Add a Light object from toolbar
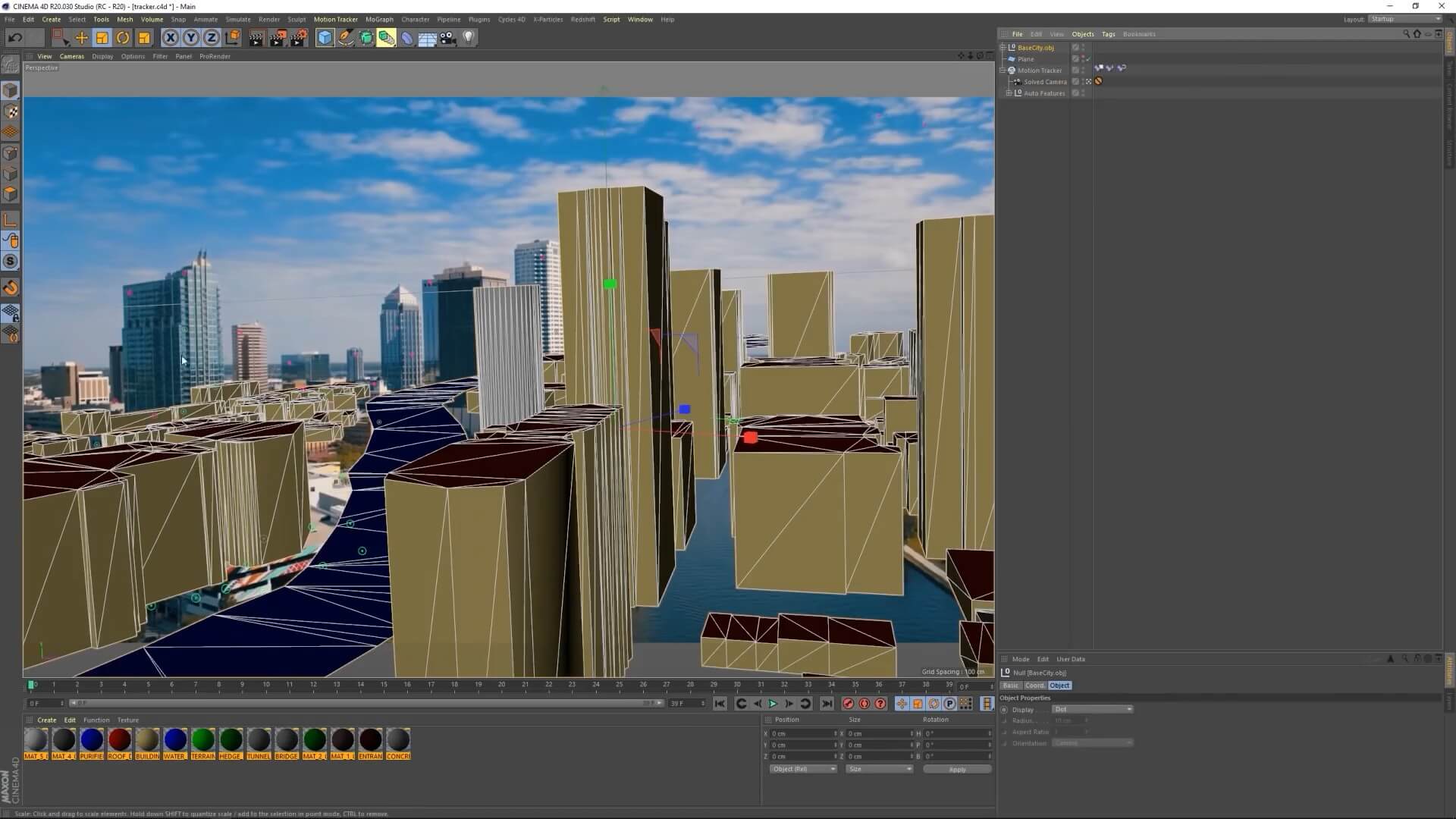Viewport: 1456px width, 819px height. point(469,38)
